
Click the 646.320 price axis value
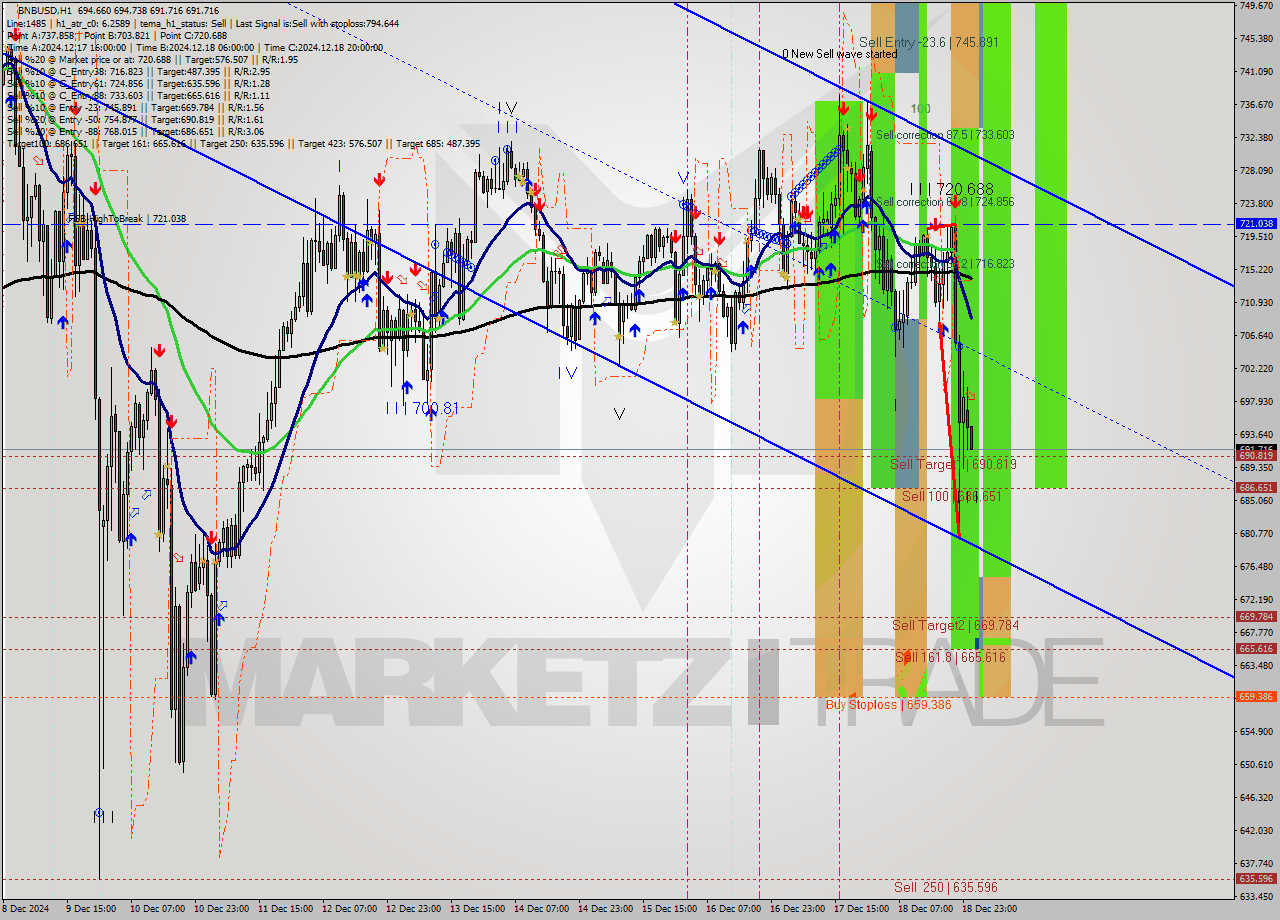click(1256, 798)
